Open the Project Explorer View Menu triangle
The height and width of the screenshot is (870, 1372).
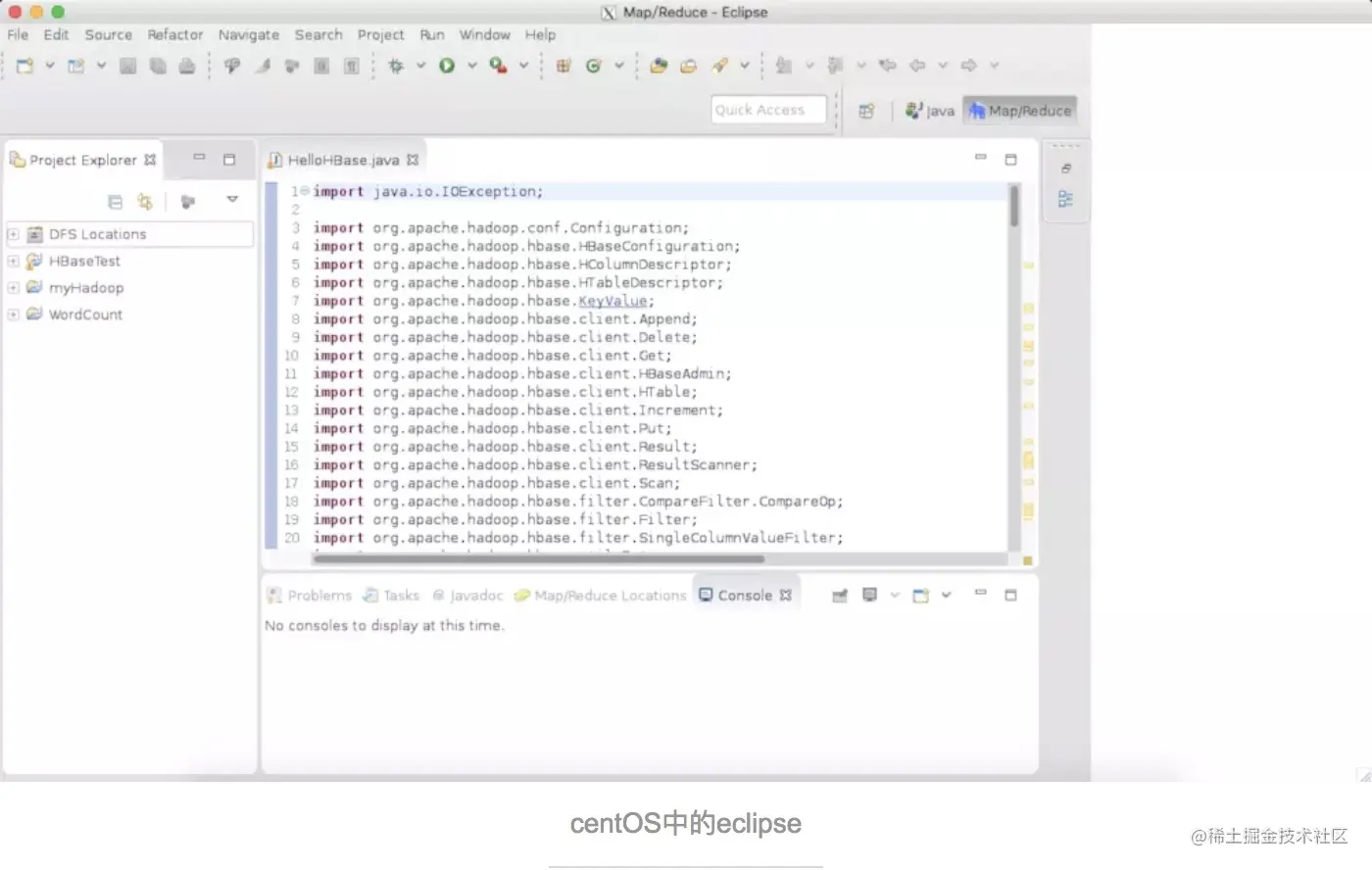(x=232, y=200)
